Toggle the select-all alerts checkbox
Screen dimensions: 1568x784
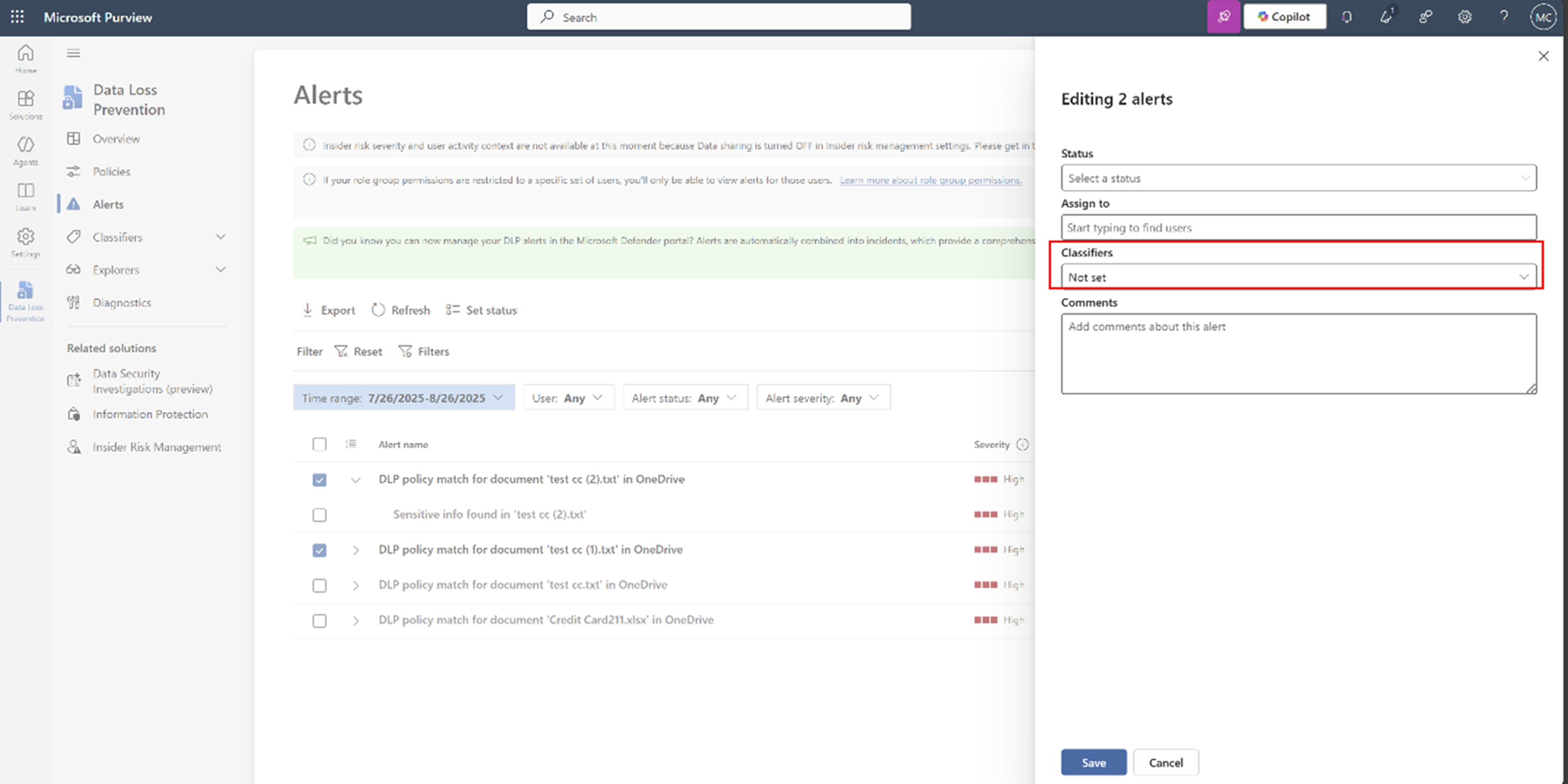point(319,444)
